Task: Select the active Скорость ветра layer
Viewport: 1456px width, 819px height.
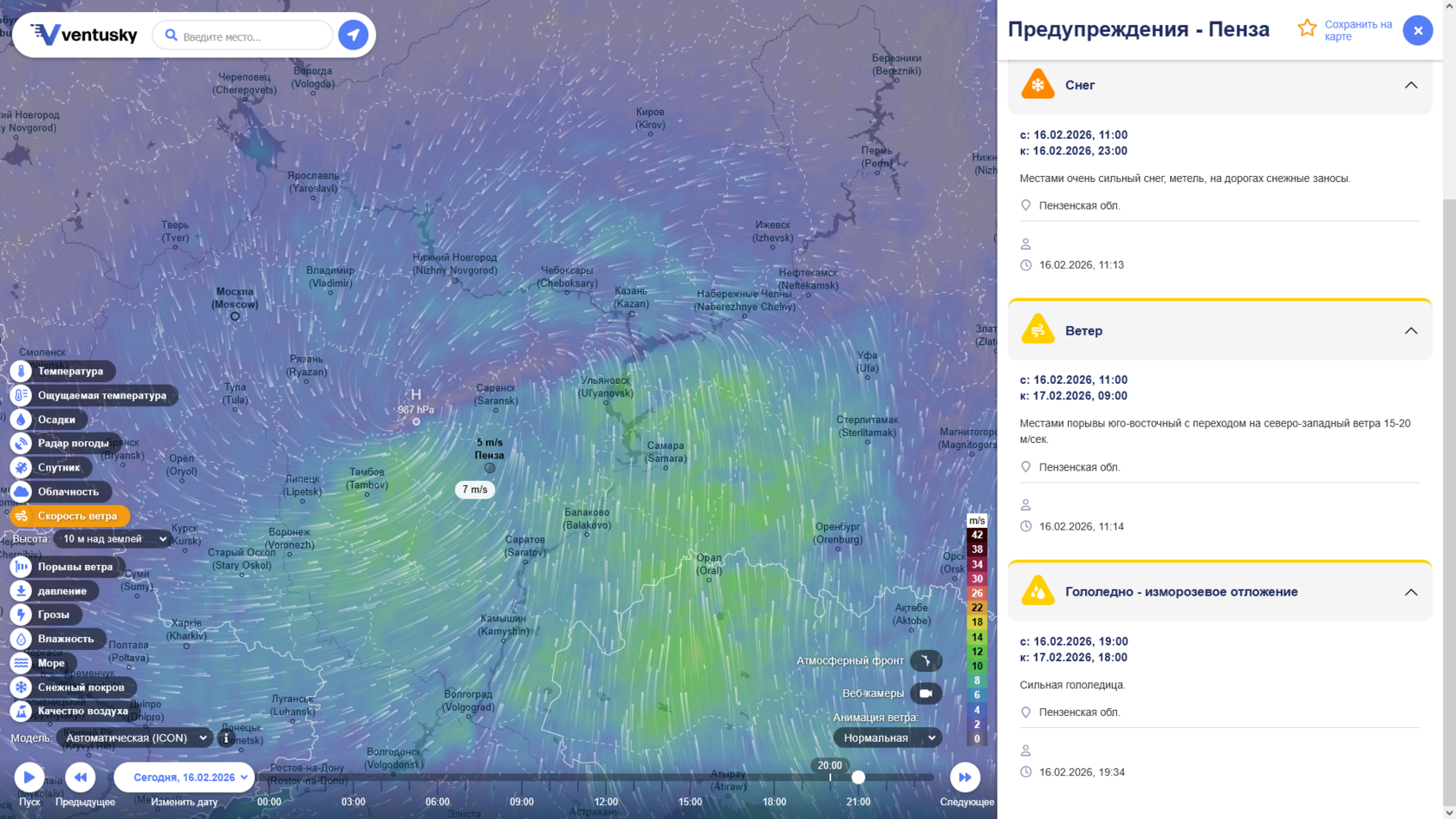Action: (76, 516)
